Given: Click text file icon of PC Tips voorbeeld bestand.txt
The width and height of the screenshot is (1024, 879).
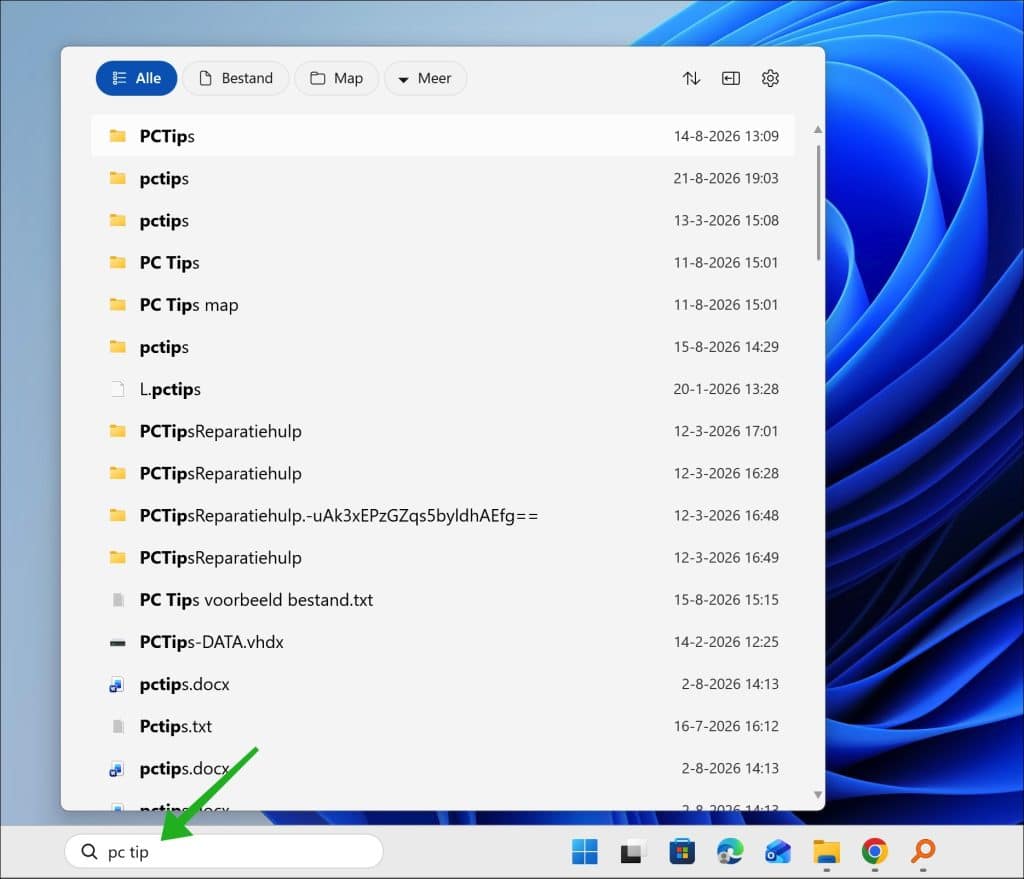Looking at the screenshot, I should 118,599.
